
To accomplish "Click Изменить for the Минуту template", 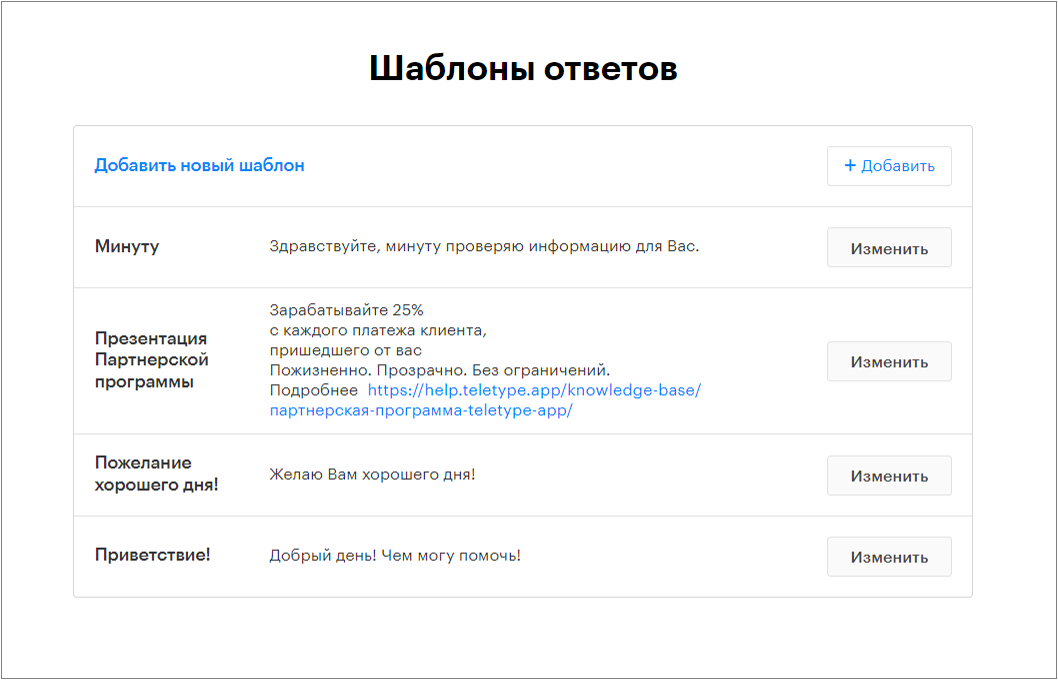I will (889, 248).
